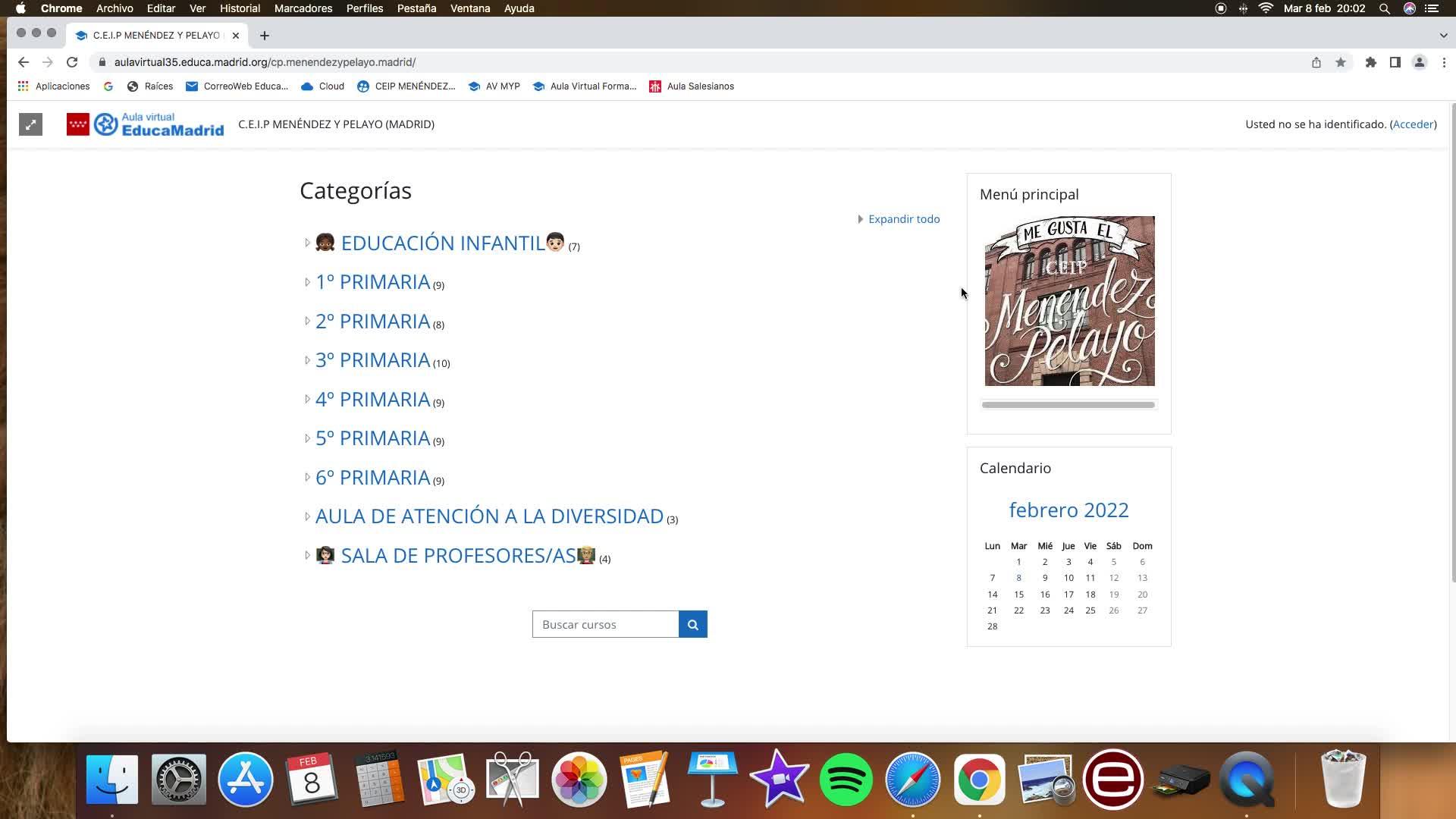
Task: Open the 6º PRIMARIA category link
Action: click(372, 478)
